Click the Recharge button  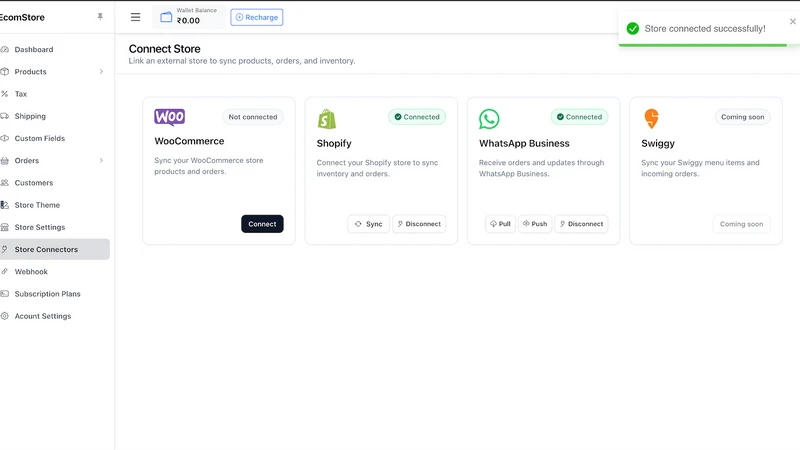(x=257, y=17)
